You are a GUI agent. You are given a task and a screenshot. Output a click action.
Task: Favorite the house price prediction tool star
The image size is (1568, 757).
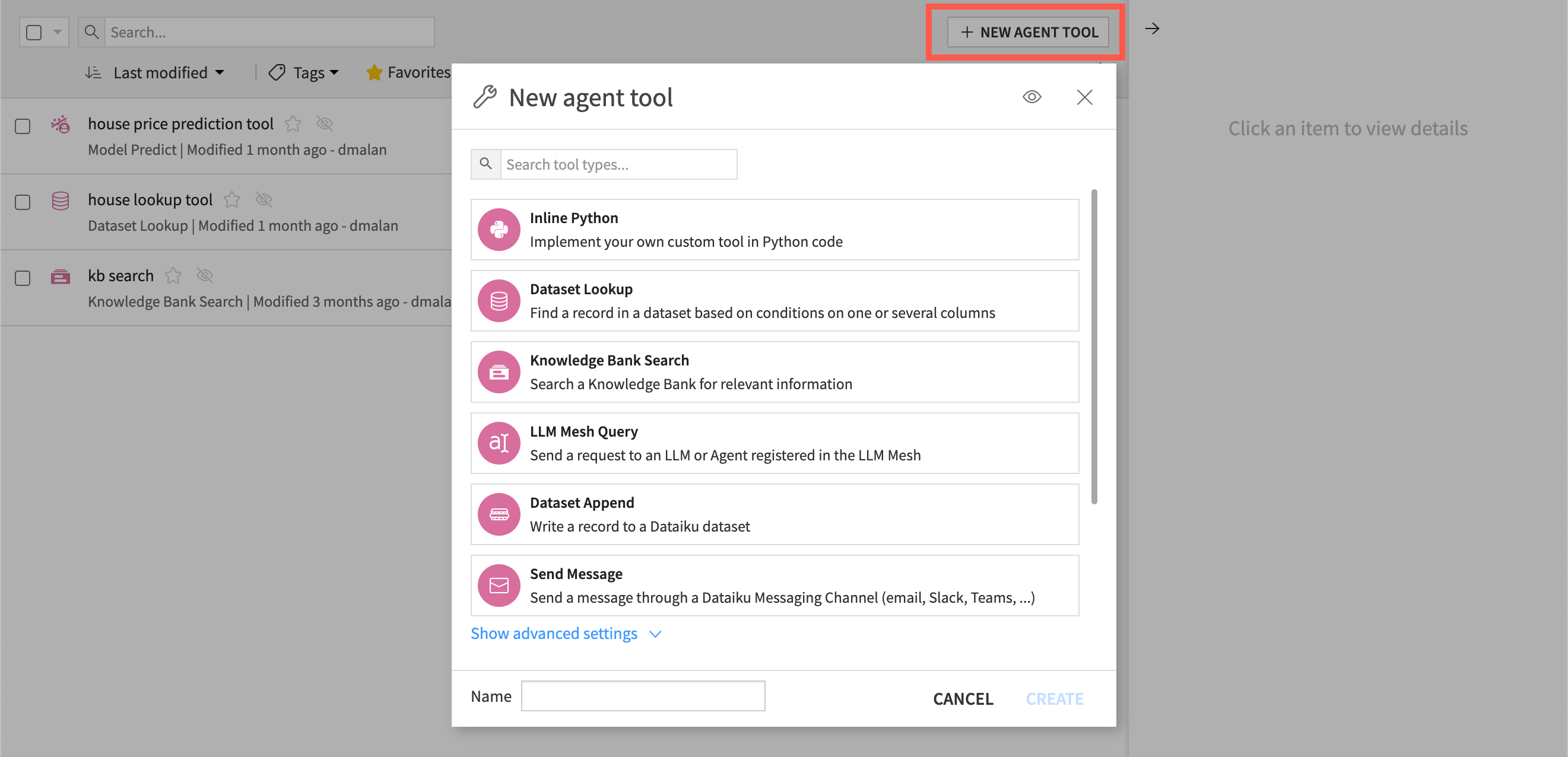tap(293, 123)
